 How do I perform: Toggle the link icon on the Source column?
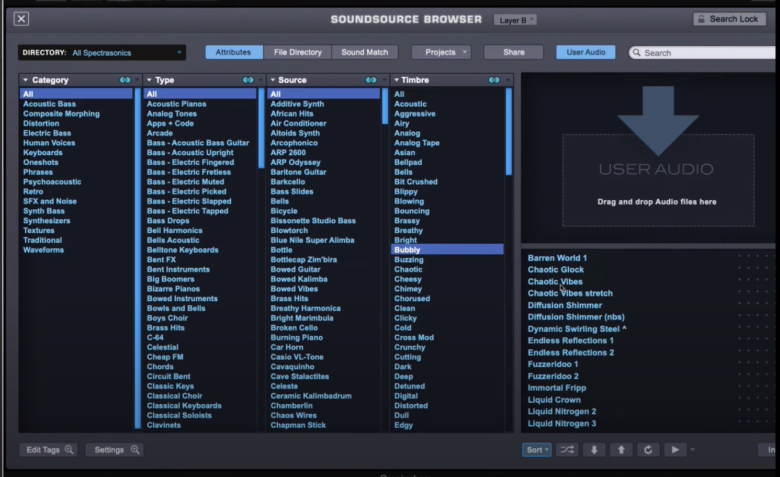coord(371,80)
